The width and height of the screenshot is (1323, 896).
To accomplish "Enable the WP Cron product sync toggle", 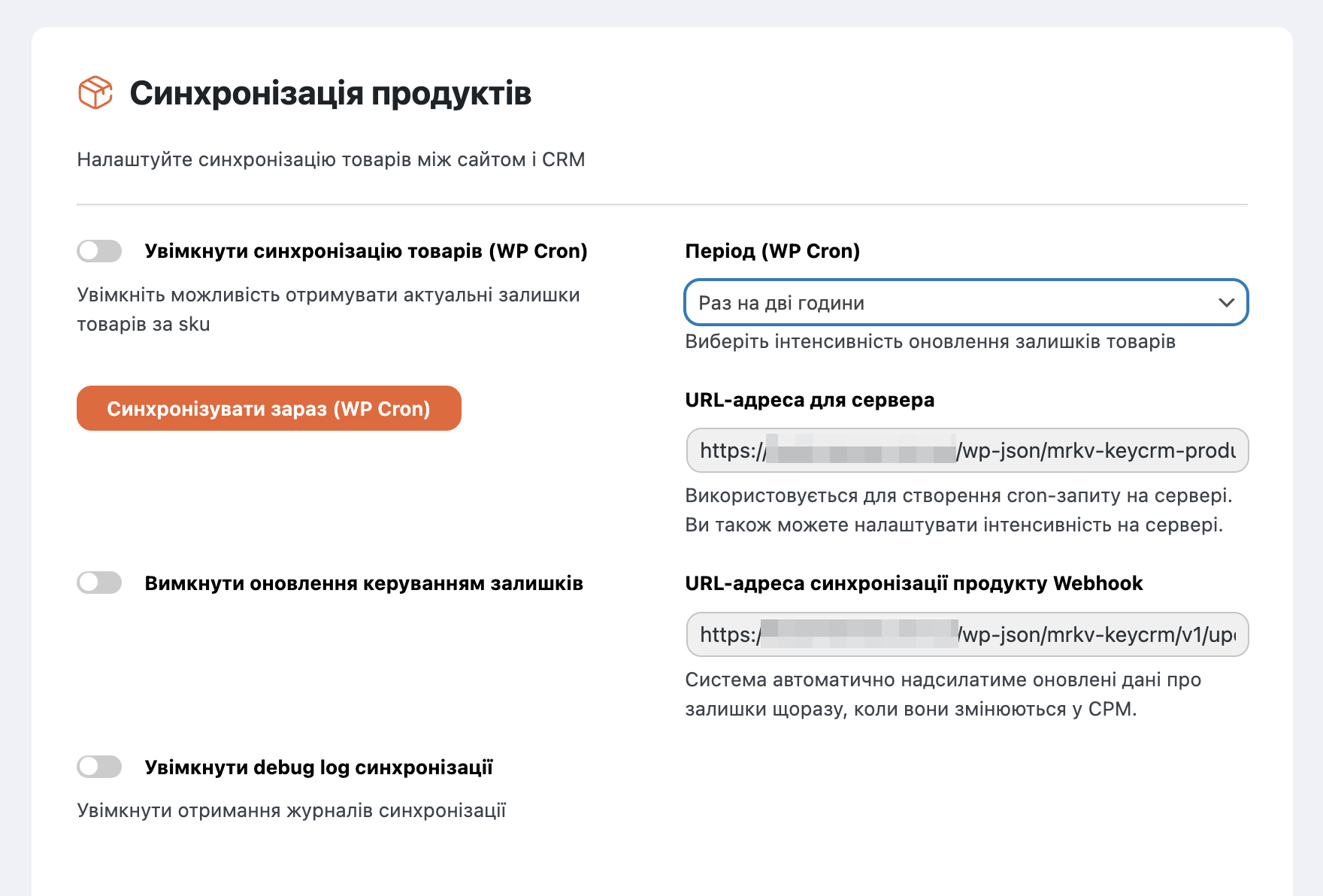I will [99, 251].
